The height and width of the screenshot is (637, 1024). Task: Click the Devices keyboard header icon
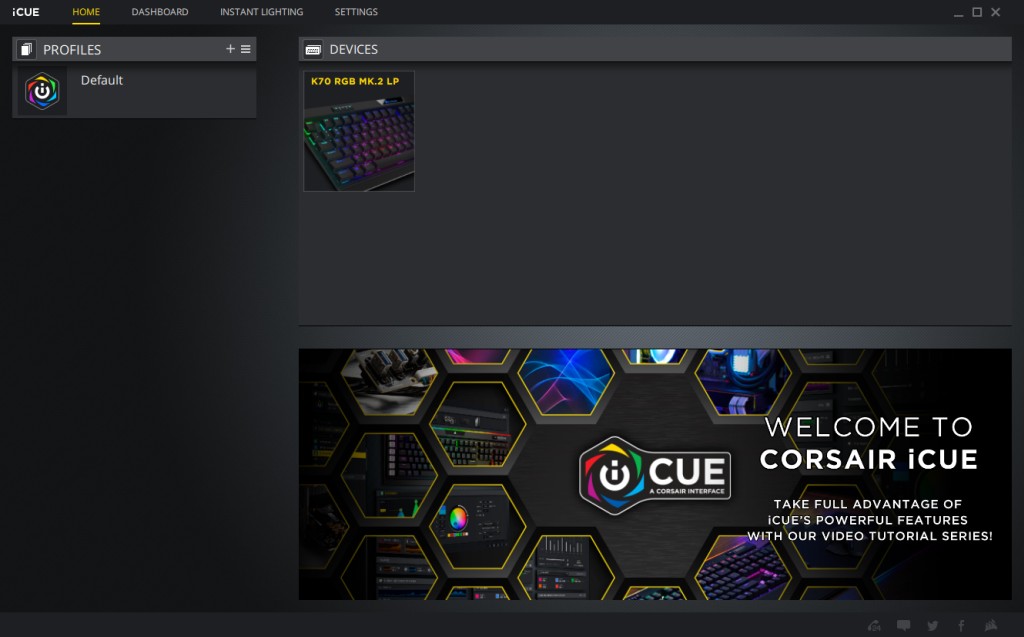point(313,50)
